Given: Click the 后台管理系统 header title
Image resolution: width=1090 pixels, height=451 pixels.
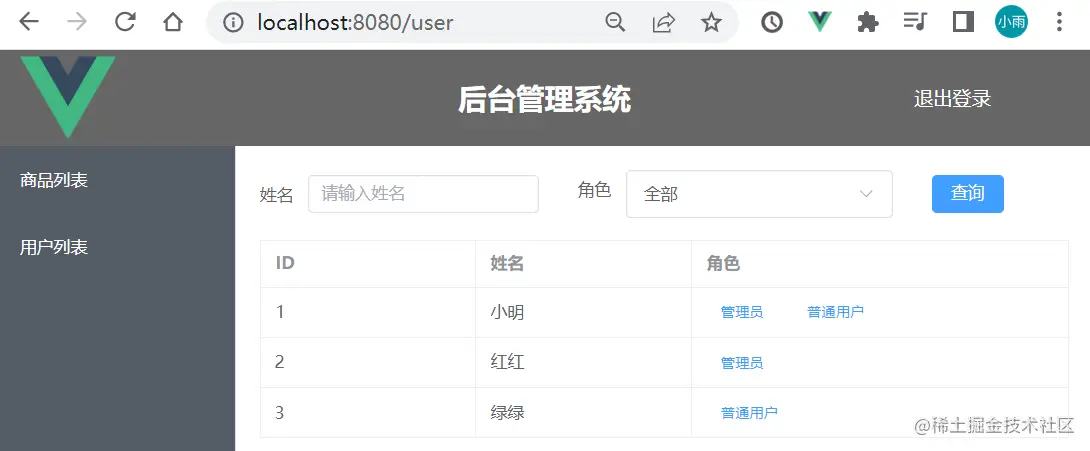Looking at the screenshot, I should pyautogui.click(x=544, y=99).
